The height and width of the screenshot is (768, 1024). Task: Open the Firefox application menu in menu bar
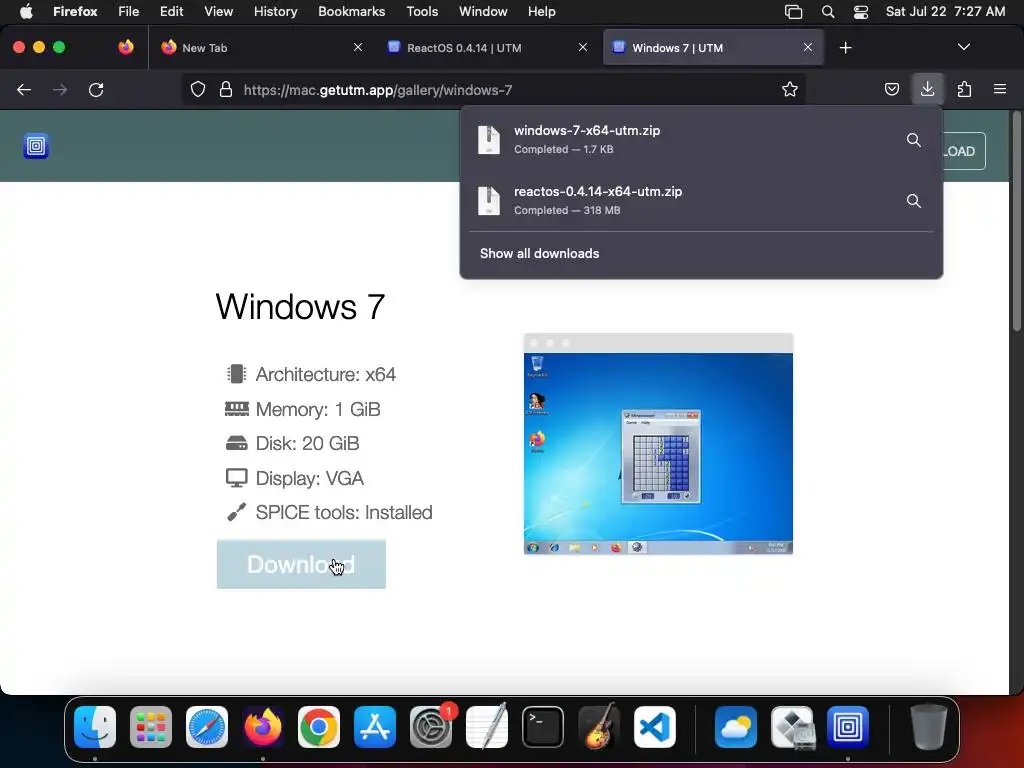point(75,11)
